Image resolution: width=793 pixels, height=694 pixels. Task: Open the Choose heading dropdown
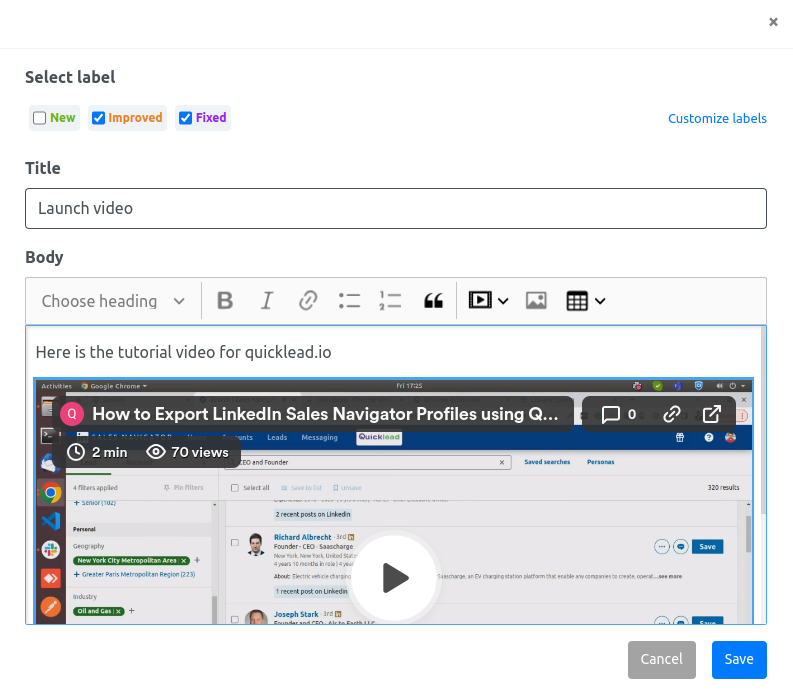tap(113, 301)
